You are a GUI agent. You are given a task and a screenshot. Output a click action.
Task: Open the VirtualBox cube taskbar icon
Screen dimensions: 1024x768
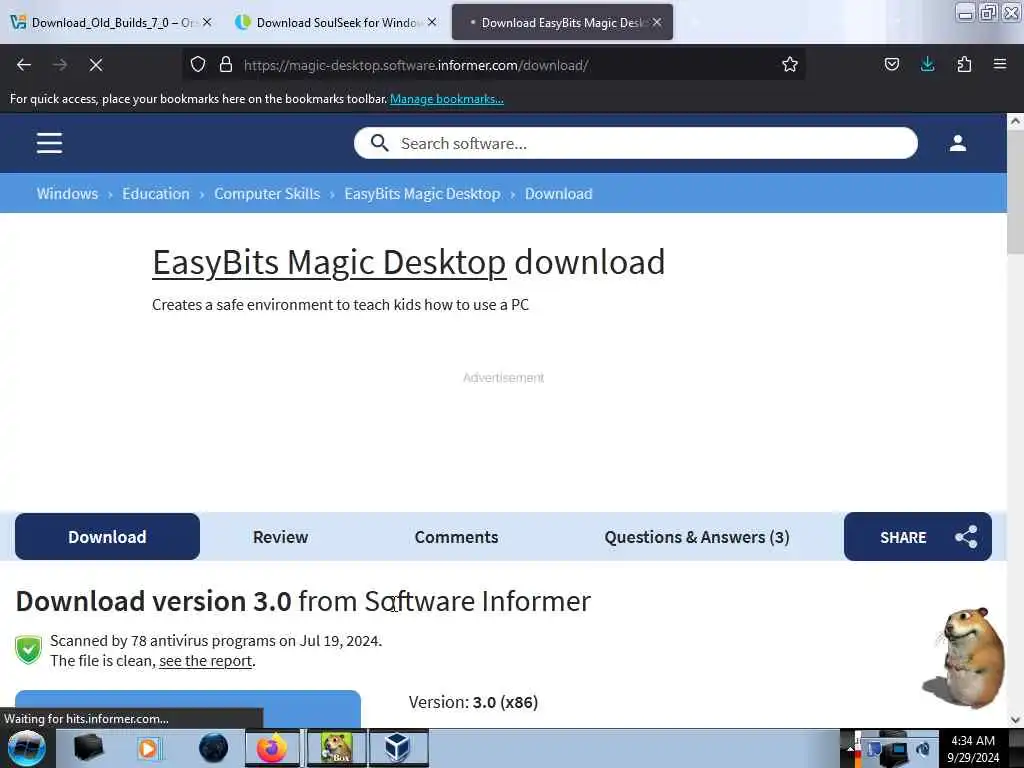pos(398,748)
